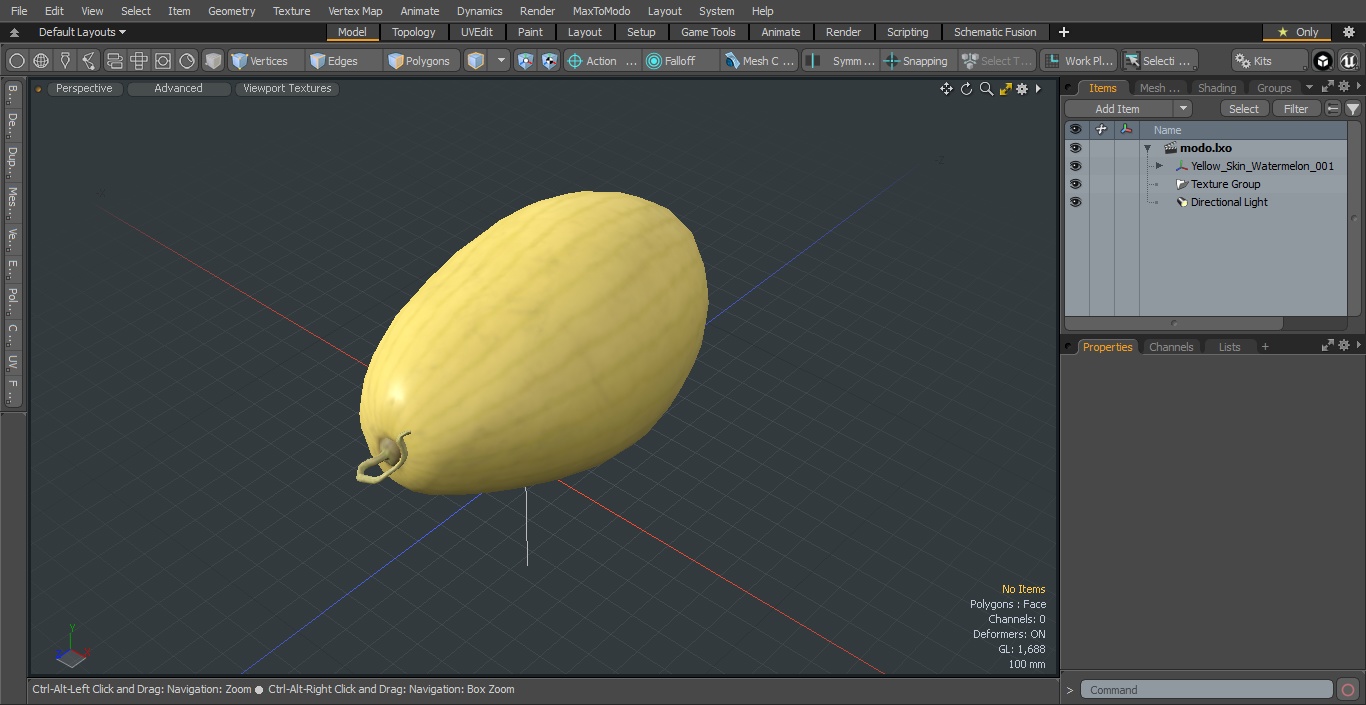The image size is (1366, 705).
Task: Add new layout tab with plus icon
Action: pos(1063,32)
